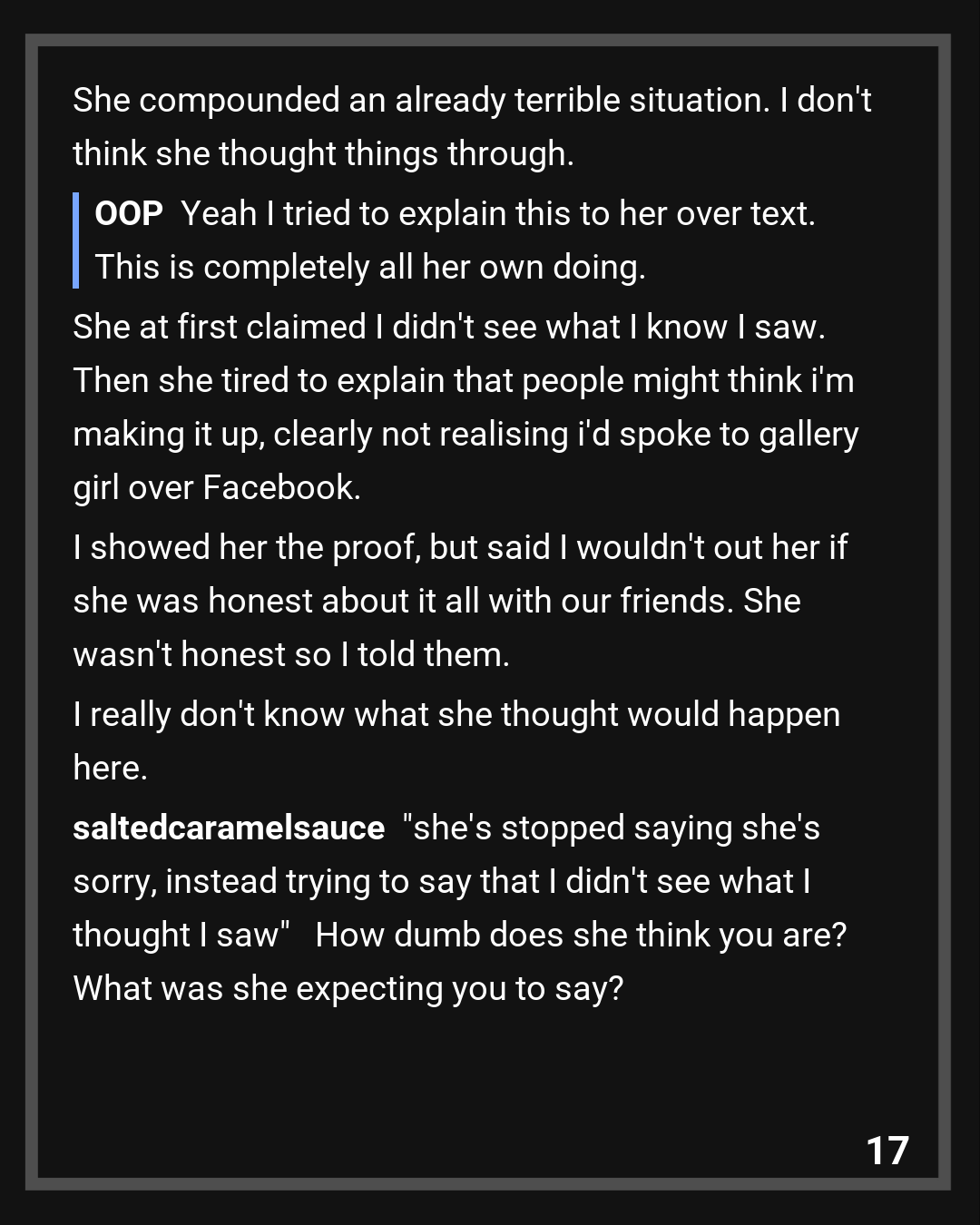Click the text "girl over Facebook."
Screen dimensions: 980x1225
point(217,487)
